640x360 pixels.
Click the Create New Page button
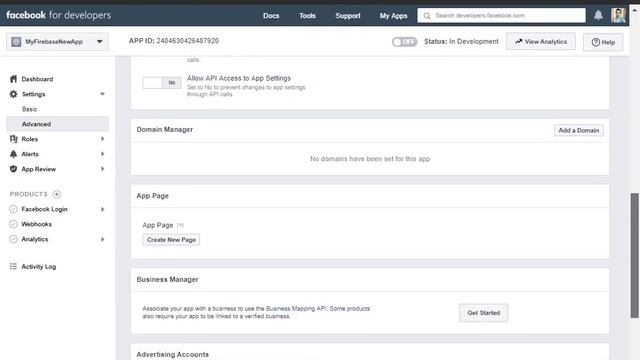point(171,240)
